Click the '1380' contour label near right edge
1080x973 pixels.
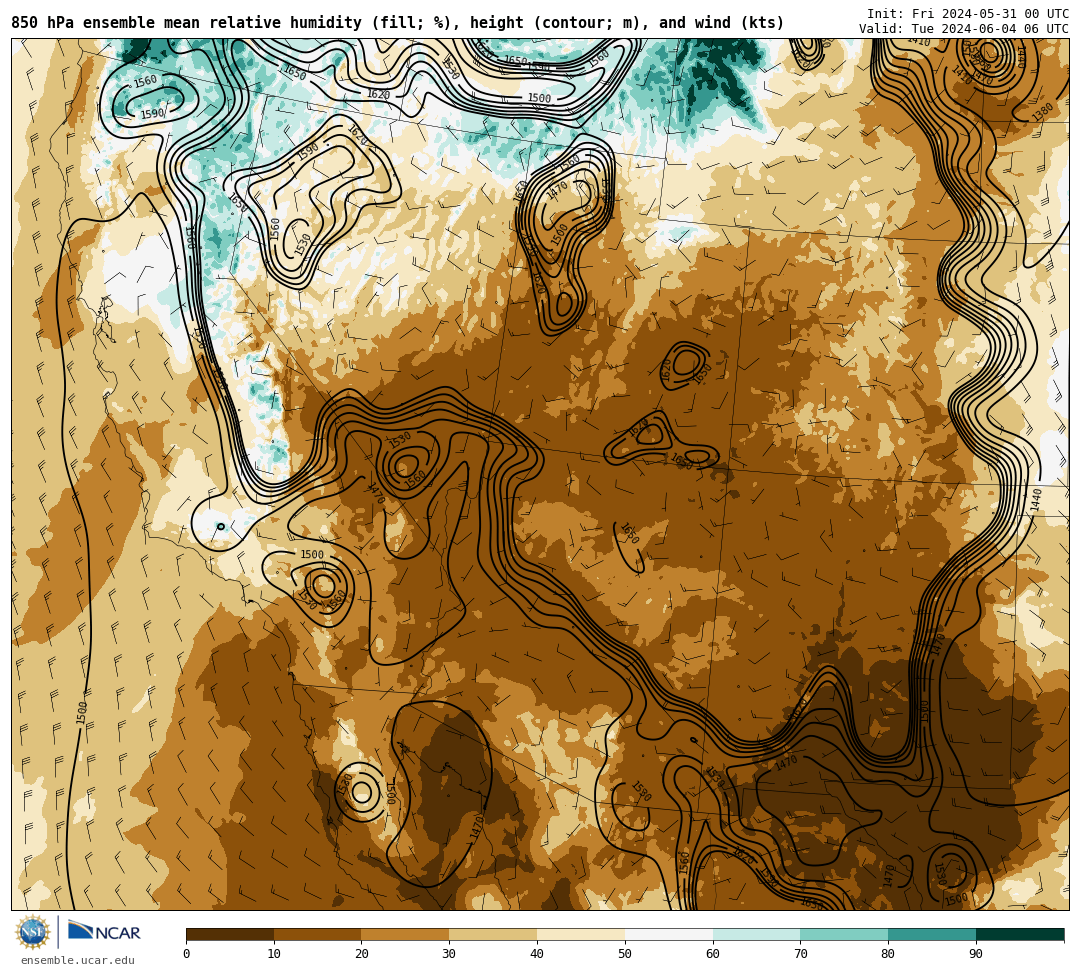(1043, 112)
